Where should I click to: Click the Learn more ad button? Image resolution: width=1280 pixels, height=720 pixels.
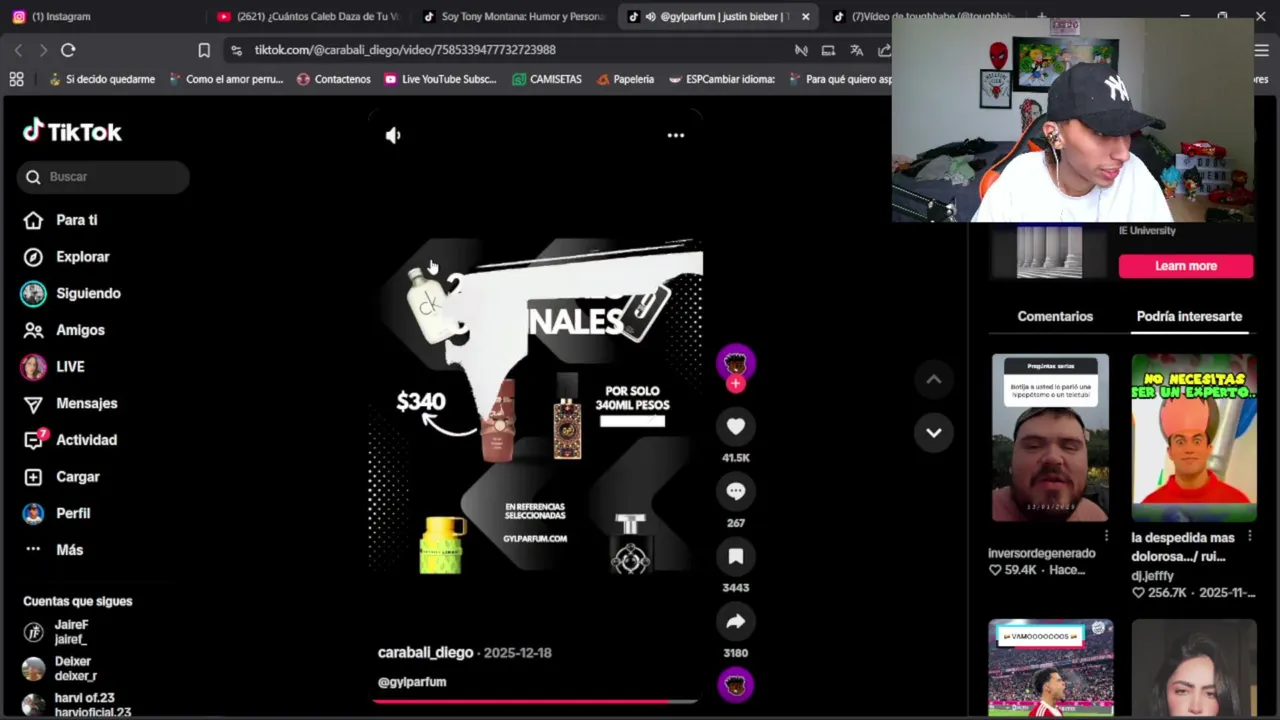(x=1186, y=266)
